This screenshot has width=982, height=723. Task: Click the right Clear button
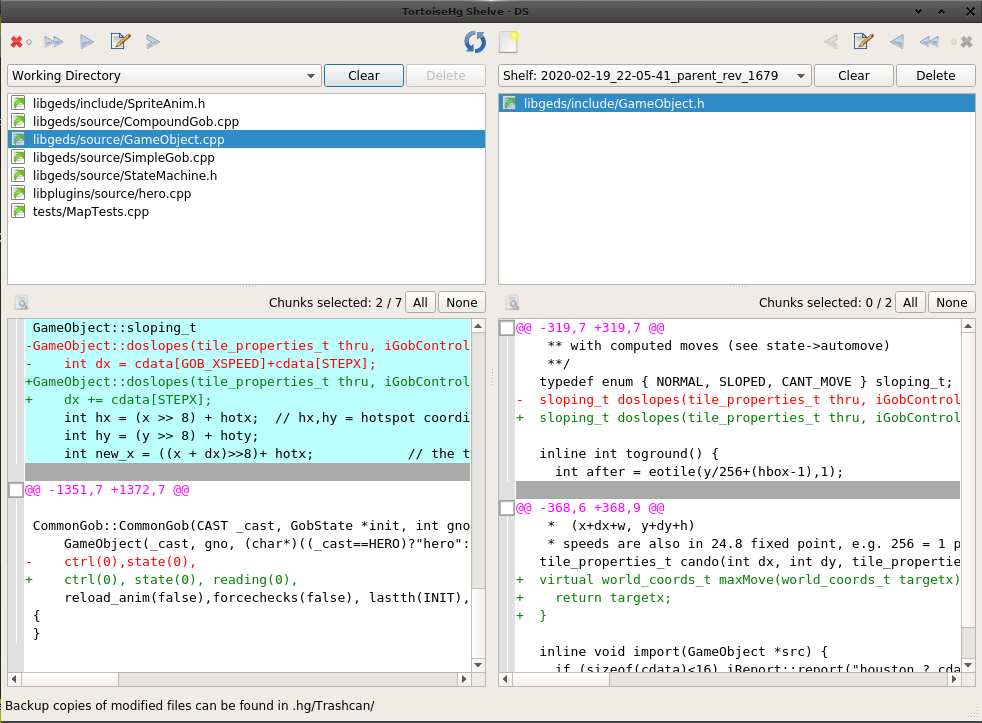click(x=854, y=76)
